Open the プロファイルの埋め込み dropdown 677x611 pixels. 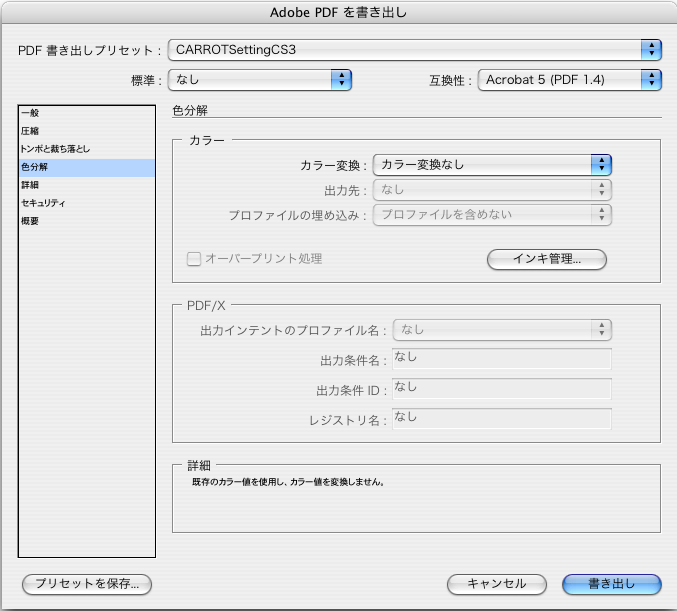pyautogui.click(x=492, y=215)
